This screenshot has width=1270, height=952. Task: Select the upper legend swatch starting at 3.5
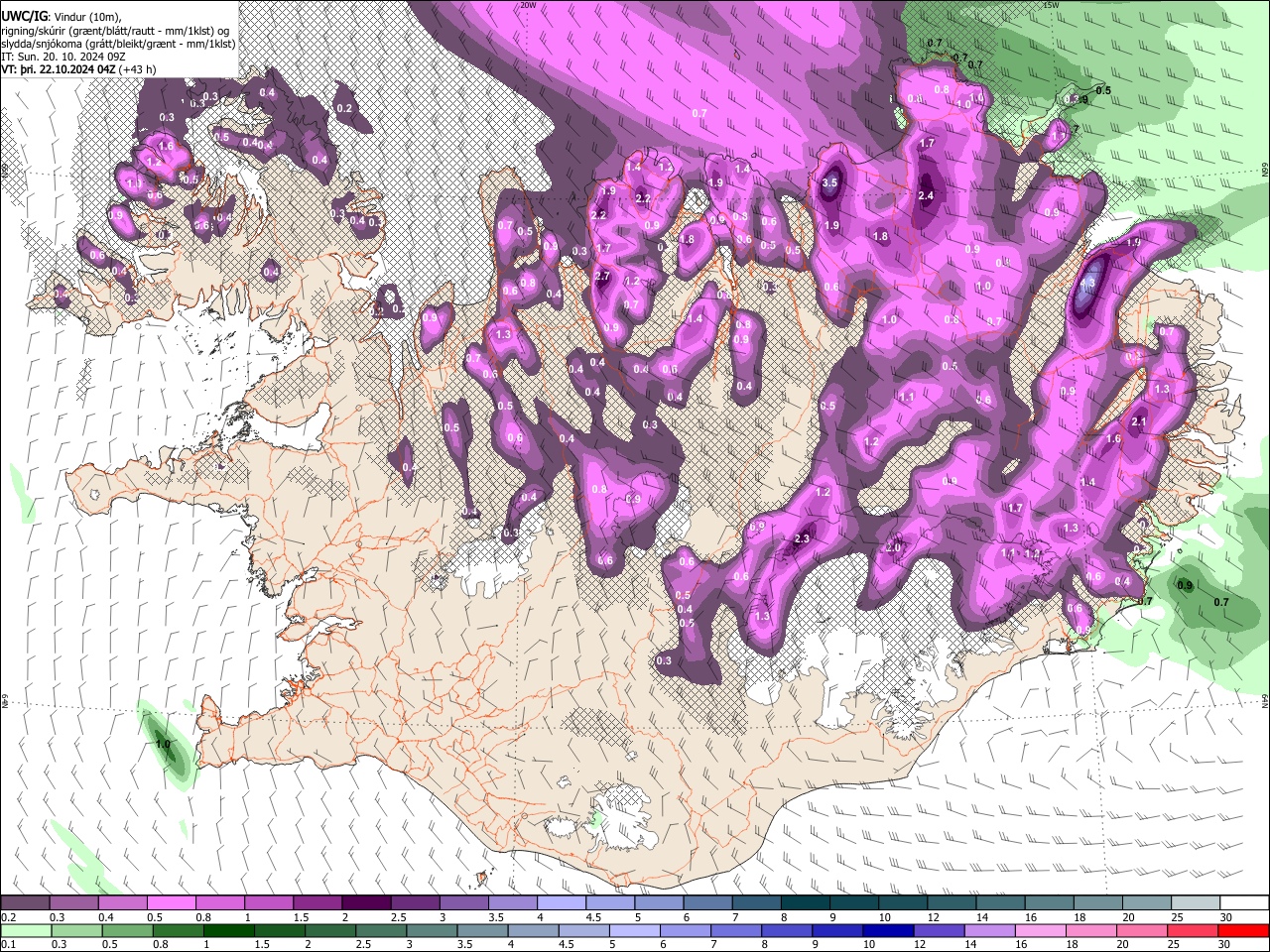pos(513,903)
